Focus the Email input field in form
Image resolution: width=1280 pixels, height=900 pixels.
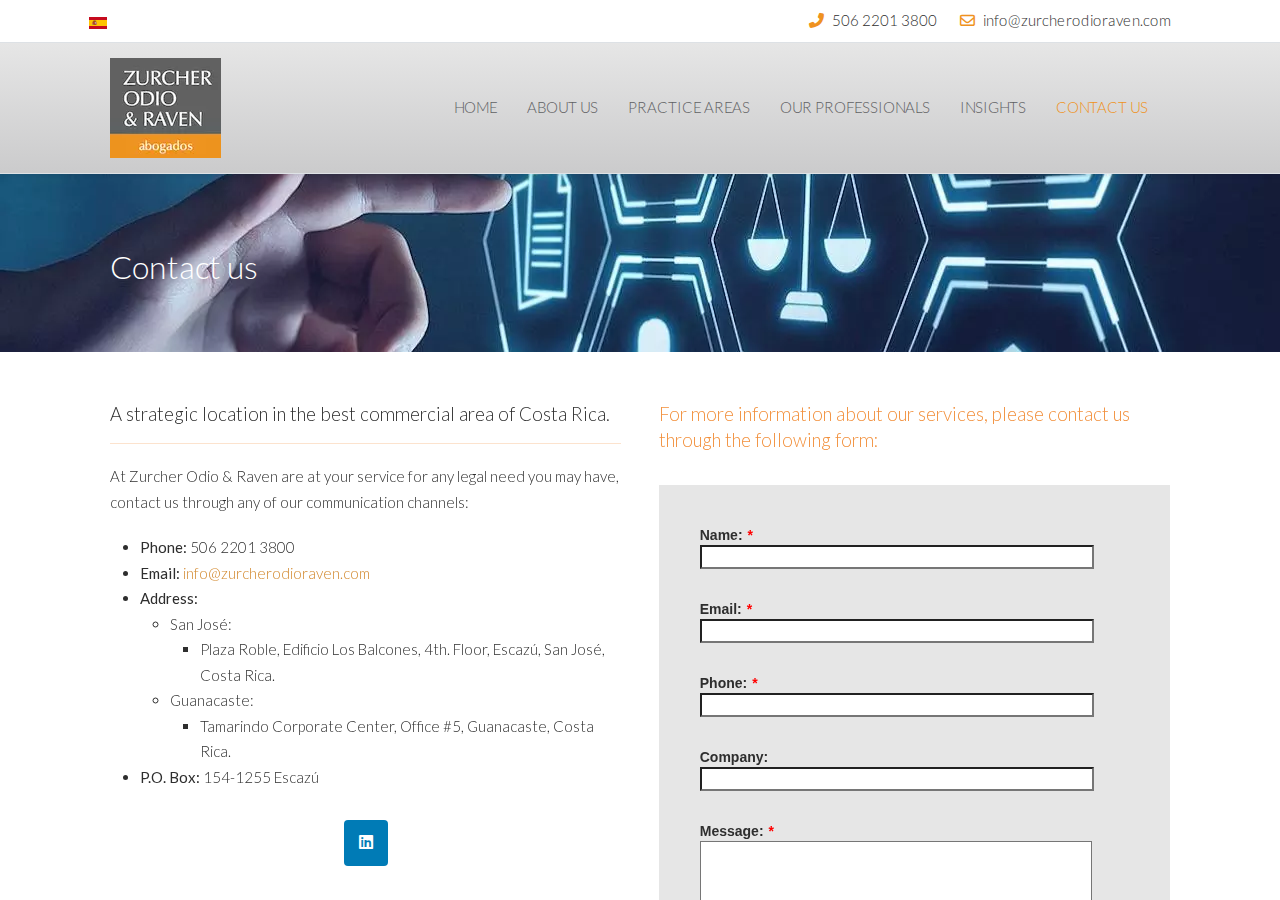pyautogui.click(x=897, y=631)
